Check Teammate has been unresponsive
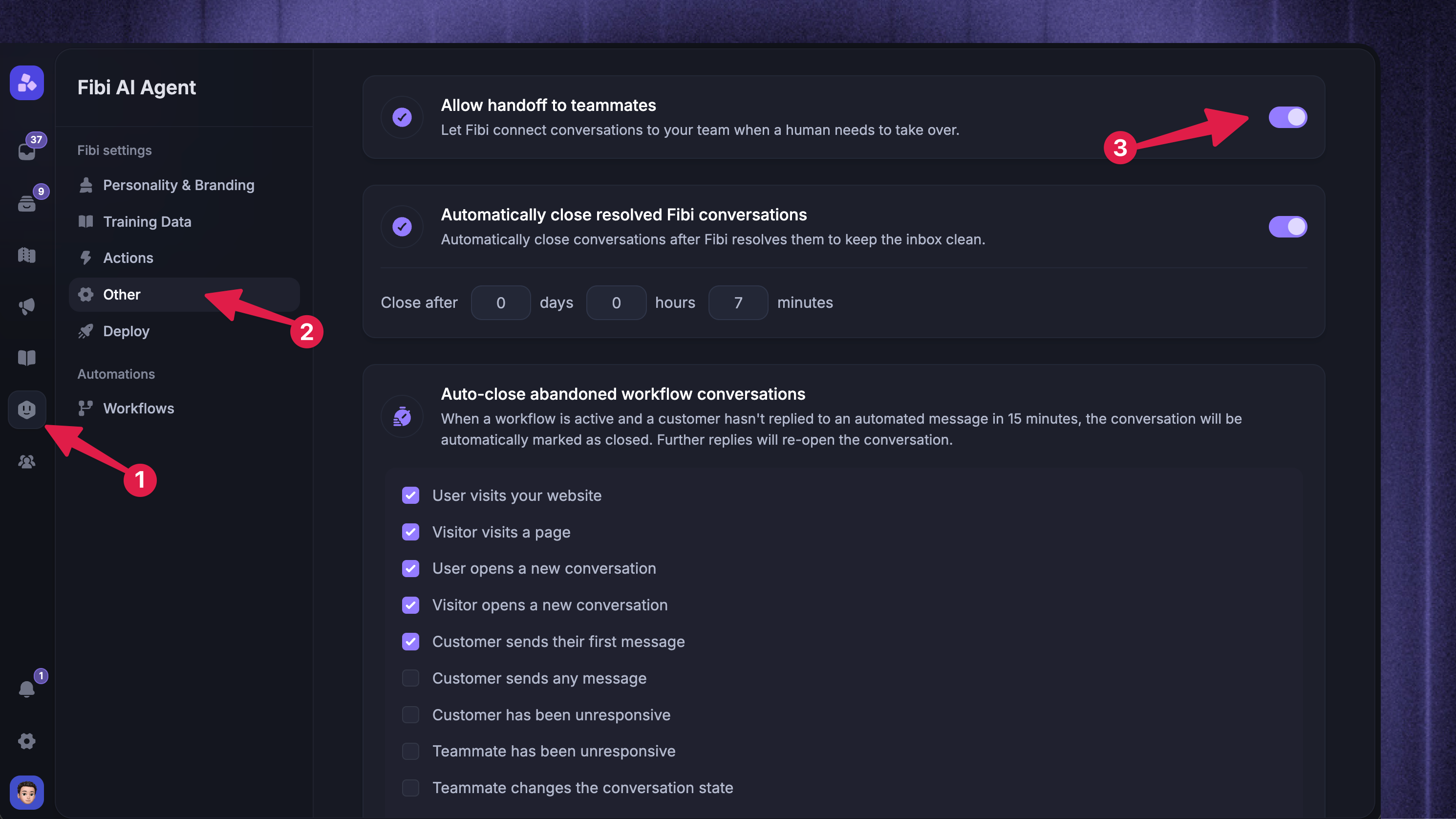Screen dimensions: 1456x819 410,751
